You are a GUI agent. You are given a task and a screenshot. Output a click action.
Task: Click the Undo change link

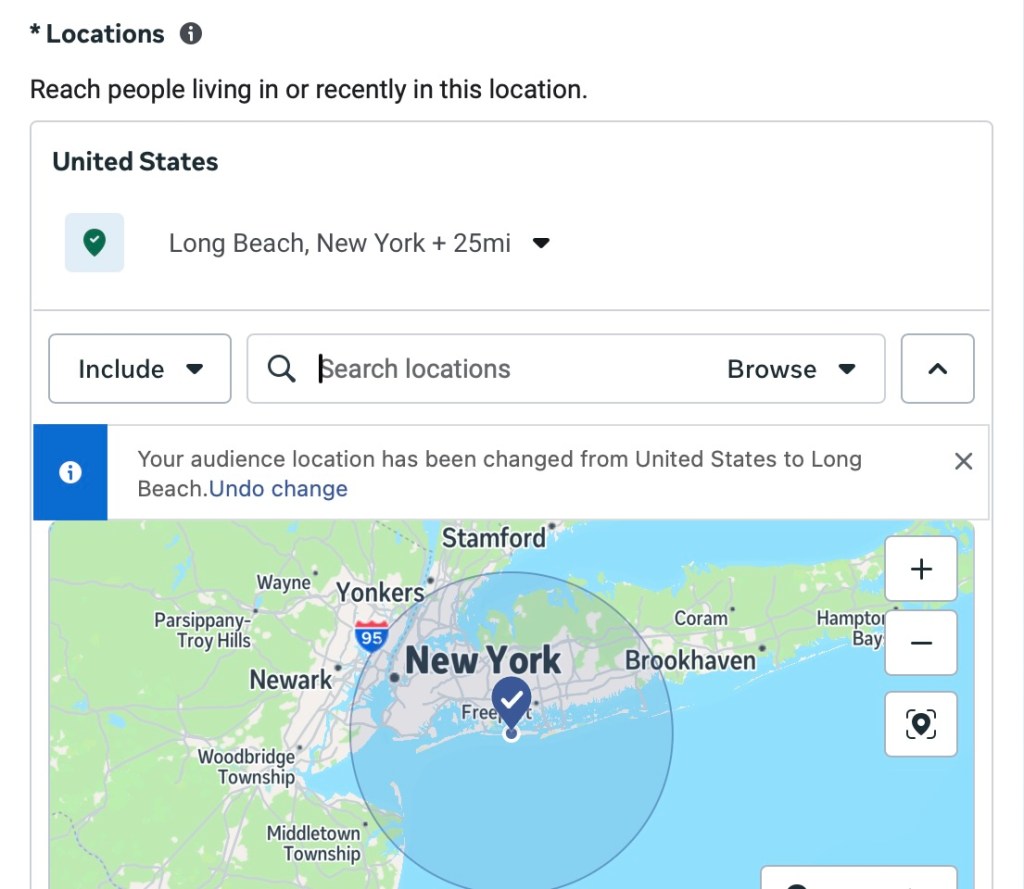pyautogui.click(x=278, y=489)
